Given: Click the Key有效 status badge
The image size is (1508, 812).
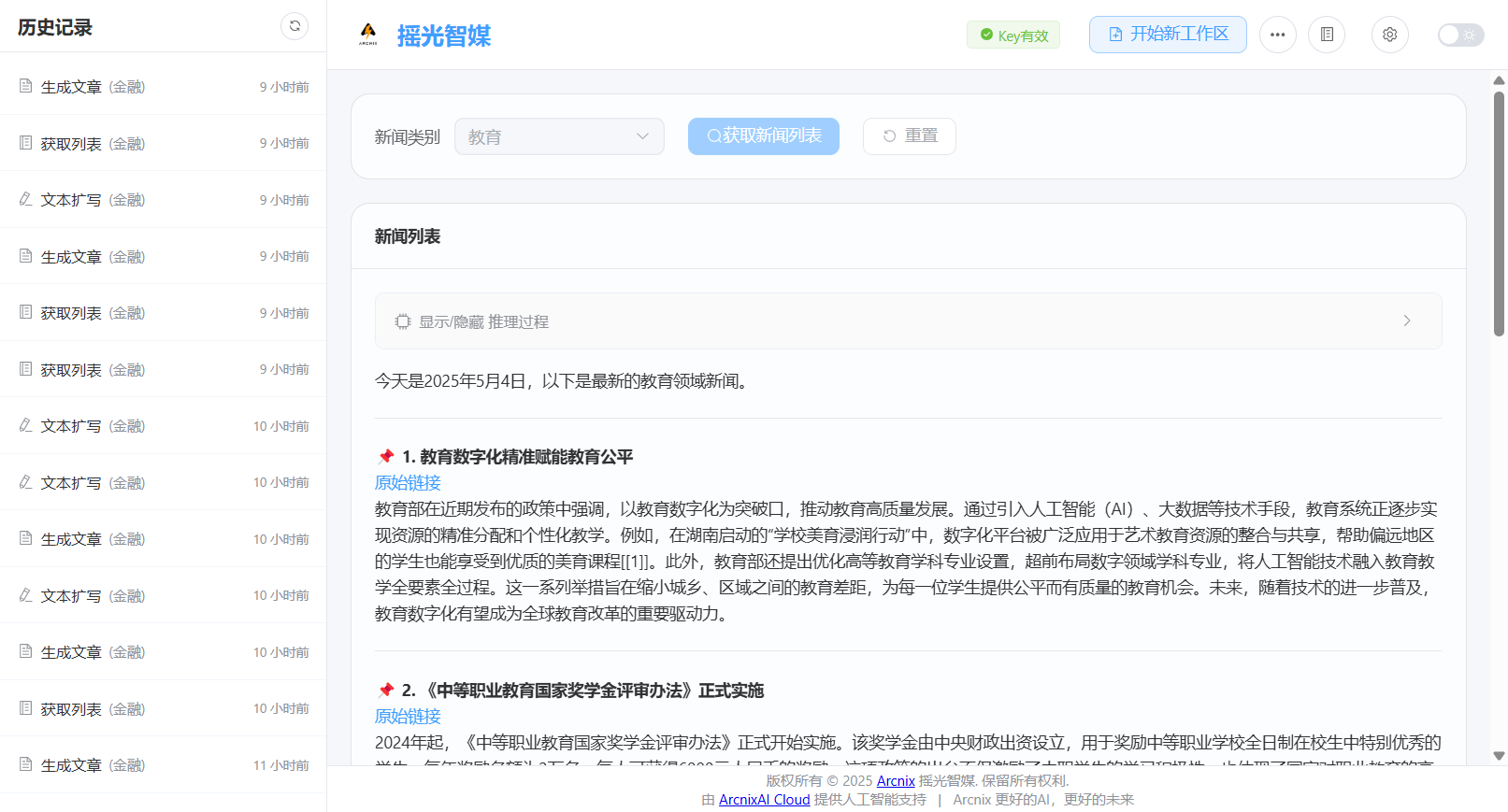Looking at the screenshot, I should (x=1013, y=36).
